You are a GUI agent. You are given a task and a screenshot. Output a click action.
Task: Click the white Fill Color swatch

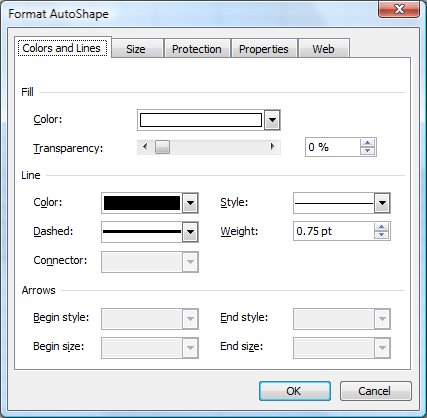tap(201, 120)
